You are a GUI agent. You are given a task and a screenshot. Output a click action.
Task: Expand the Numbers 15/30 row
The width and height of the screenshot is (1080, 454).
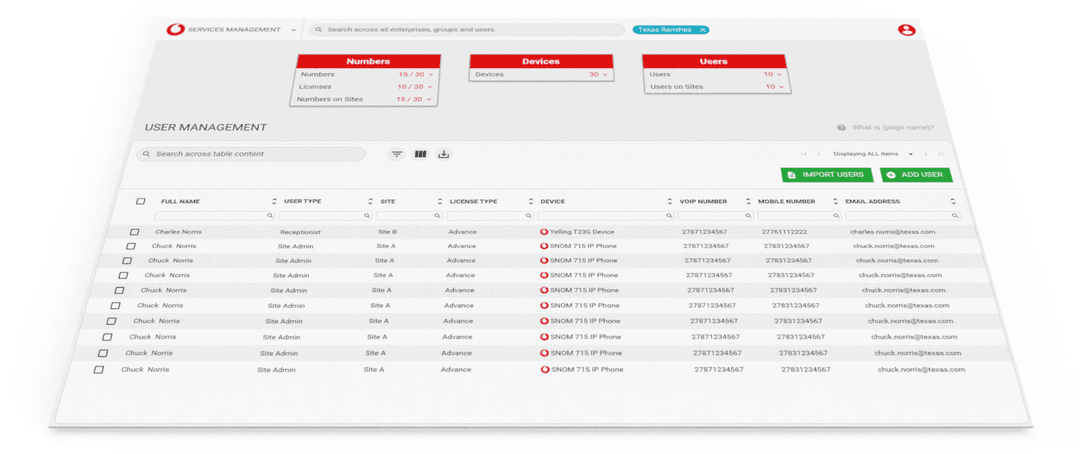[430, 74]
